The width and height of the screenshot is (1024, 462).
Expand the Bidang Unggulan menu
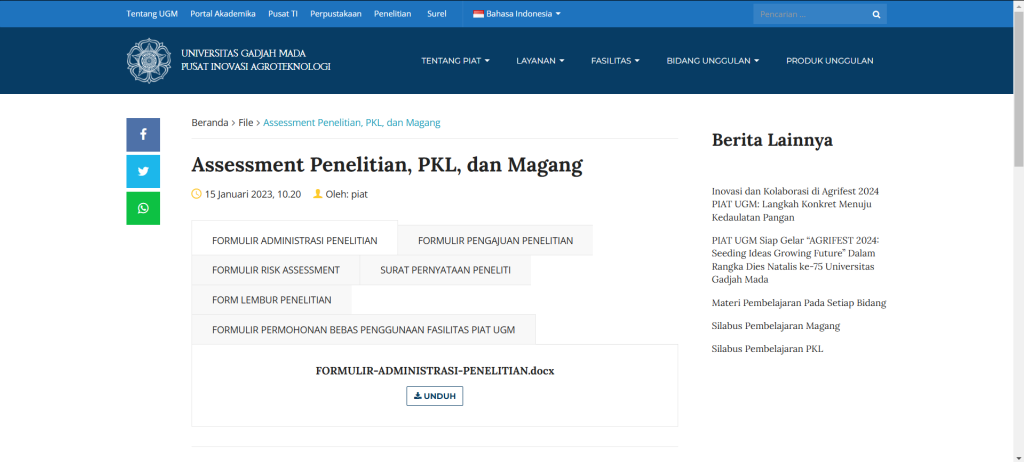point(712,61)
